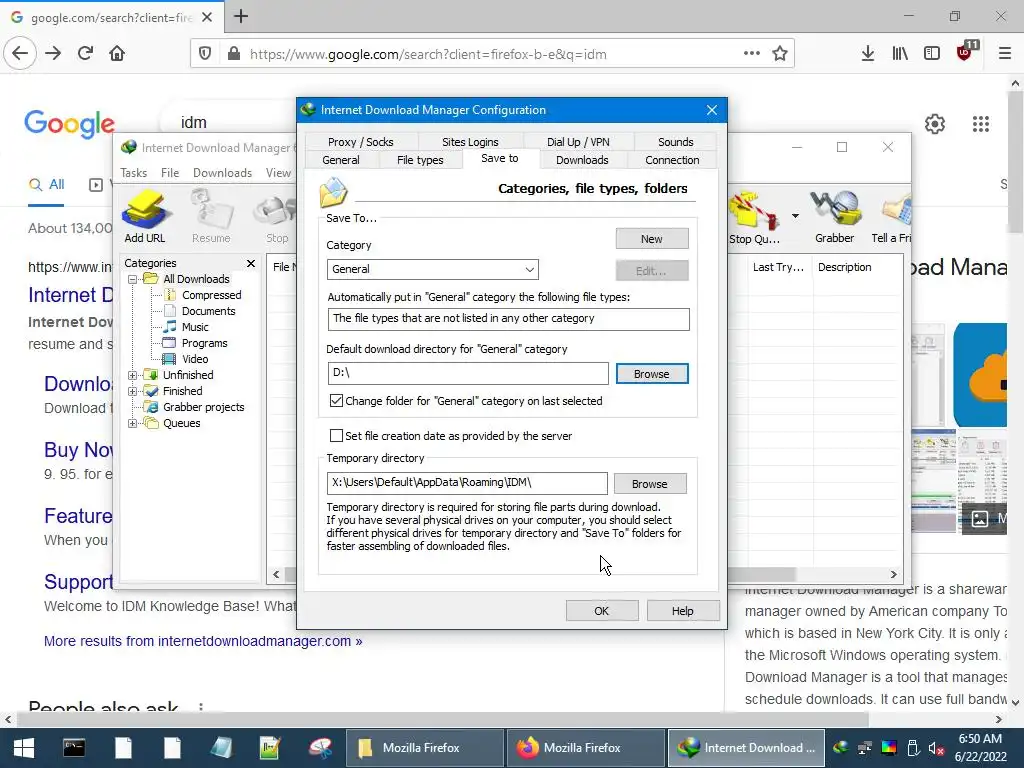Screen dimensions: 1024x768
Task: Browse for temporary directory
Action: tap(650, 484)
